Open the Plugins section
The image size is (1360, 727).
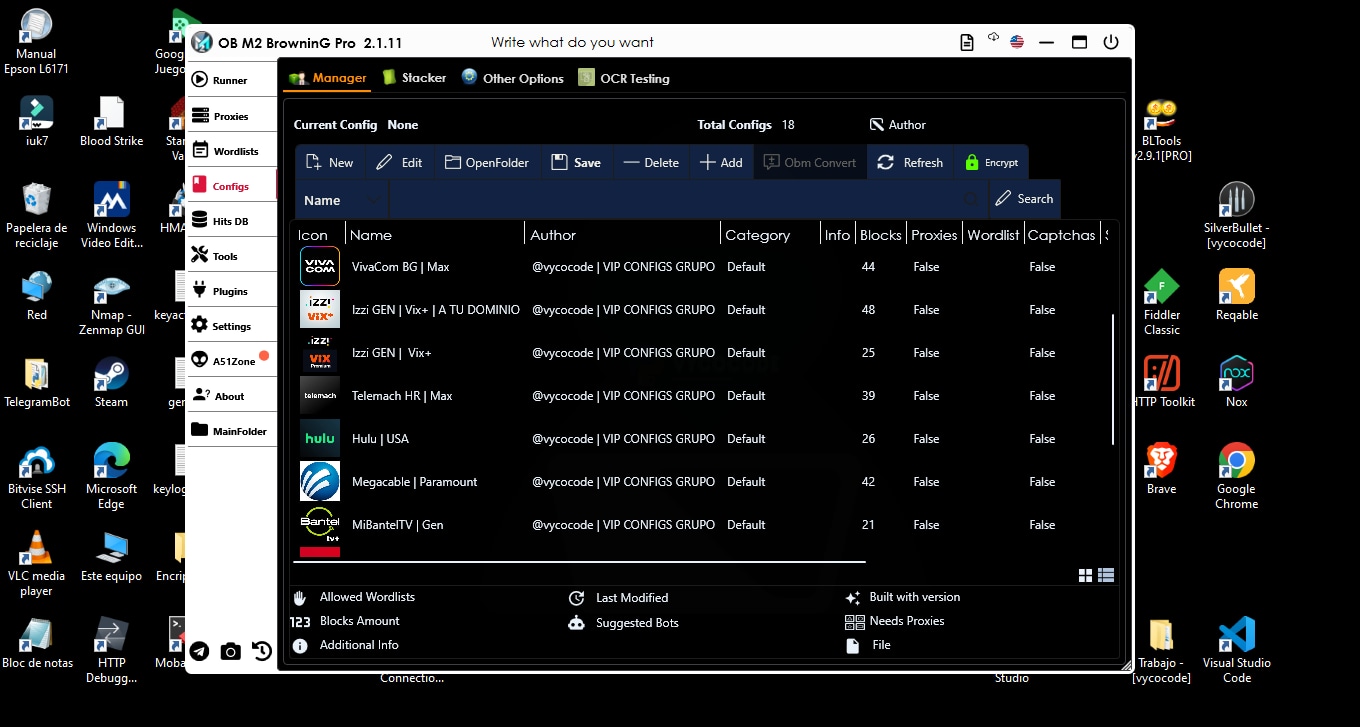231,291
